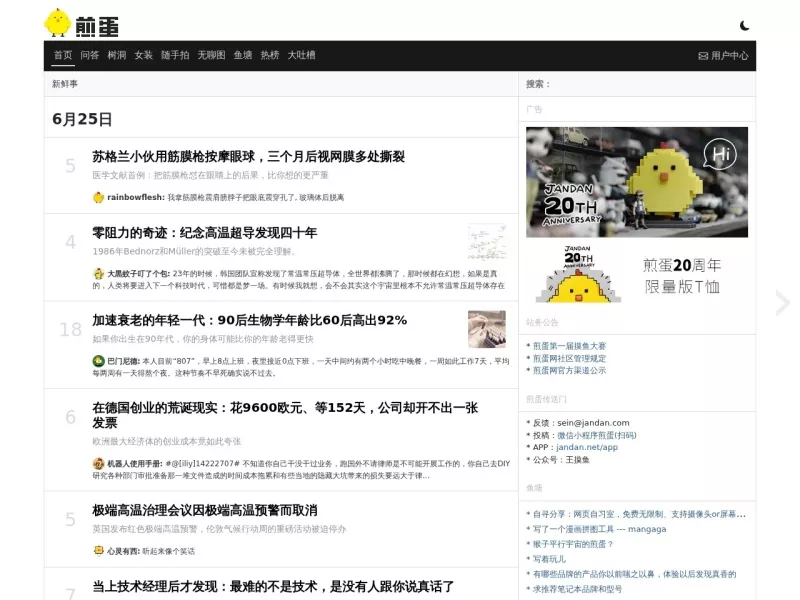Go to the 女装 section
Viewport: 800px width, 600px height.
pos(143,55)
